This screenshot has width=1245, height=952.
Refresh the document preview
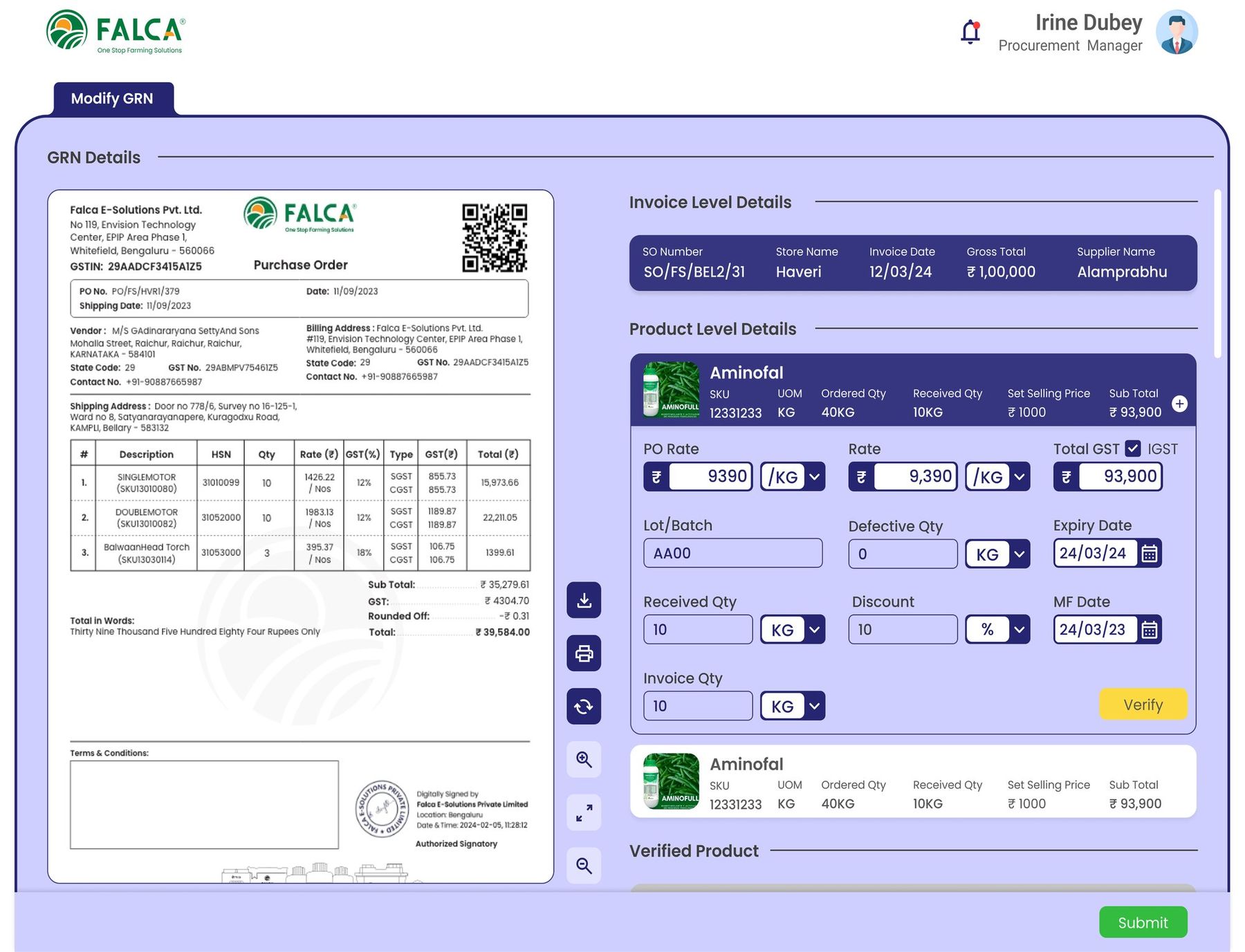coord(584,707)
